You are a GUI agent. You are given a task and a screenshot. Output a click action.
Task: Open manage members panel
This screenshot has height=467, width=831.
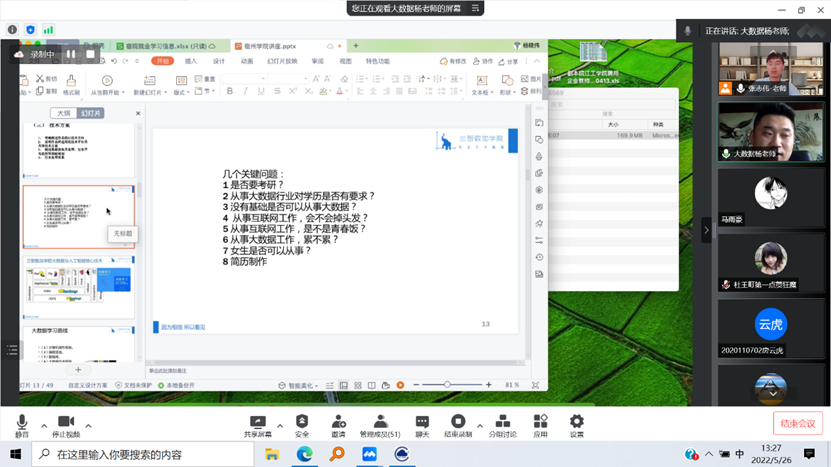[x=380, y=423]
